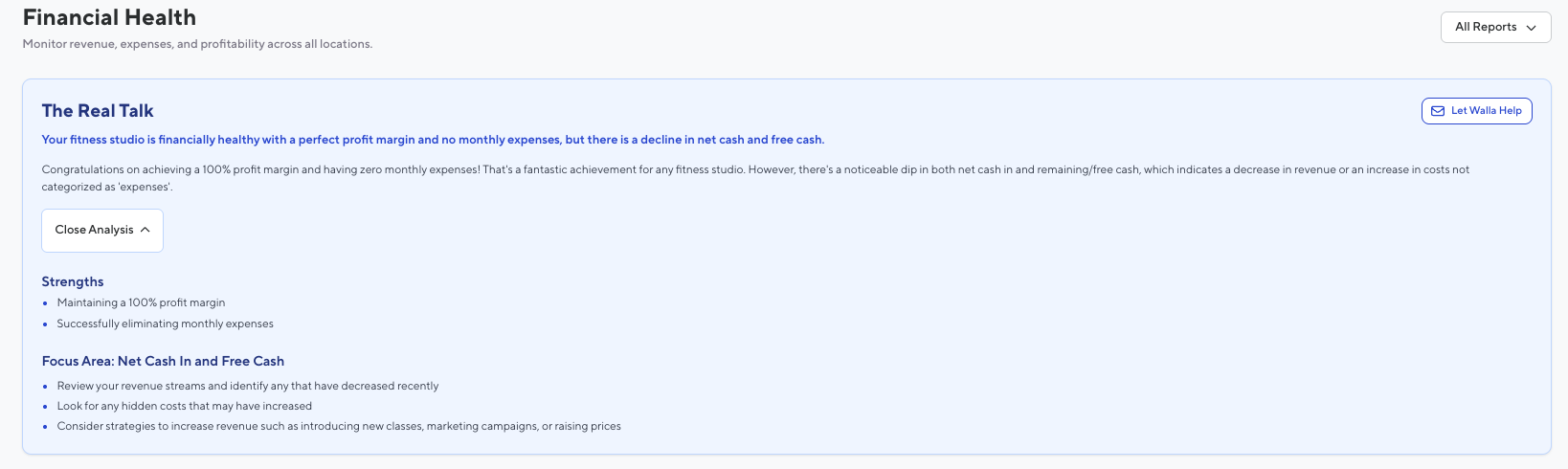This screenshot has width=1568, height=469.
Task: Click the down chevron in All Reports
Action: [1531, 28]
